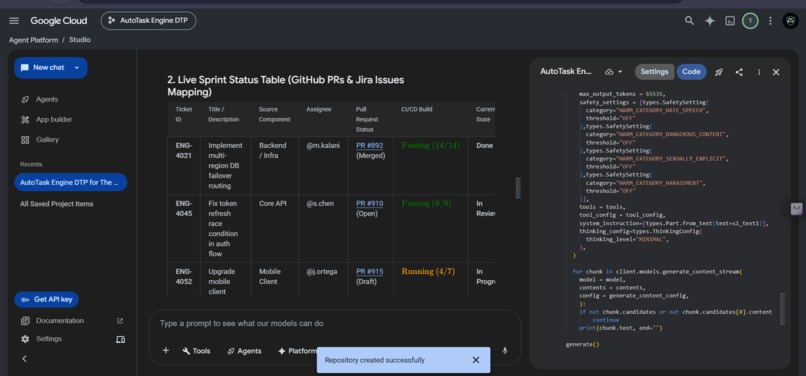This screenshot has width=806, height=376.
Task: Click the plus attach icon in prompt bar
Action: pos(166,350)
